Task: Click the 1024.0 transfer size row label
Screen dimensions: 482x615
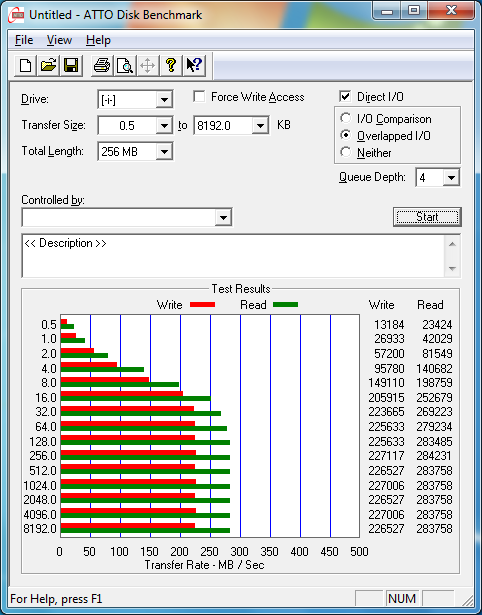Action: 40,486
